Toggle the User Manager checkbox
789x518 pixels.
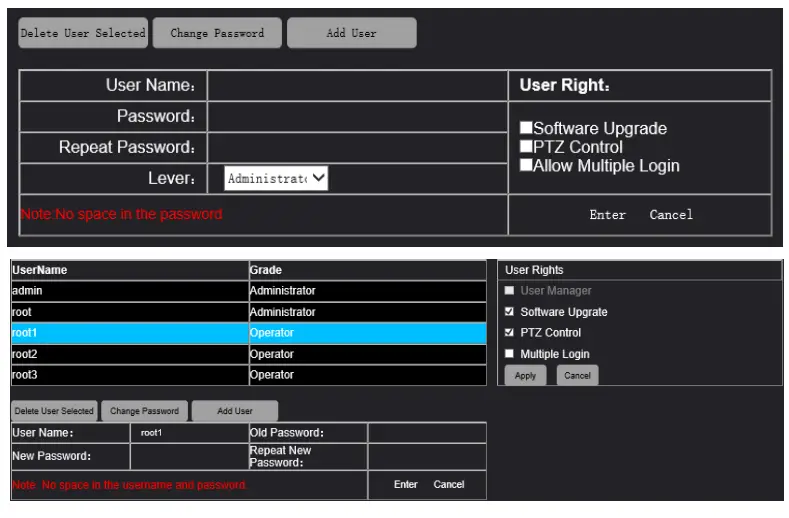[x=509, y=290]
